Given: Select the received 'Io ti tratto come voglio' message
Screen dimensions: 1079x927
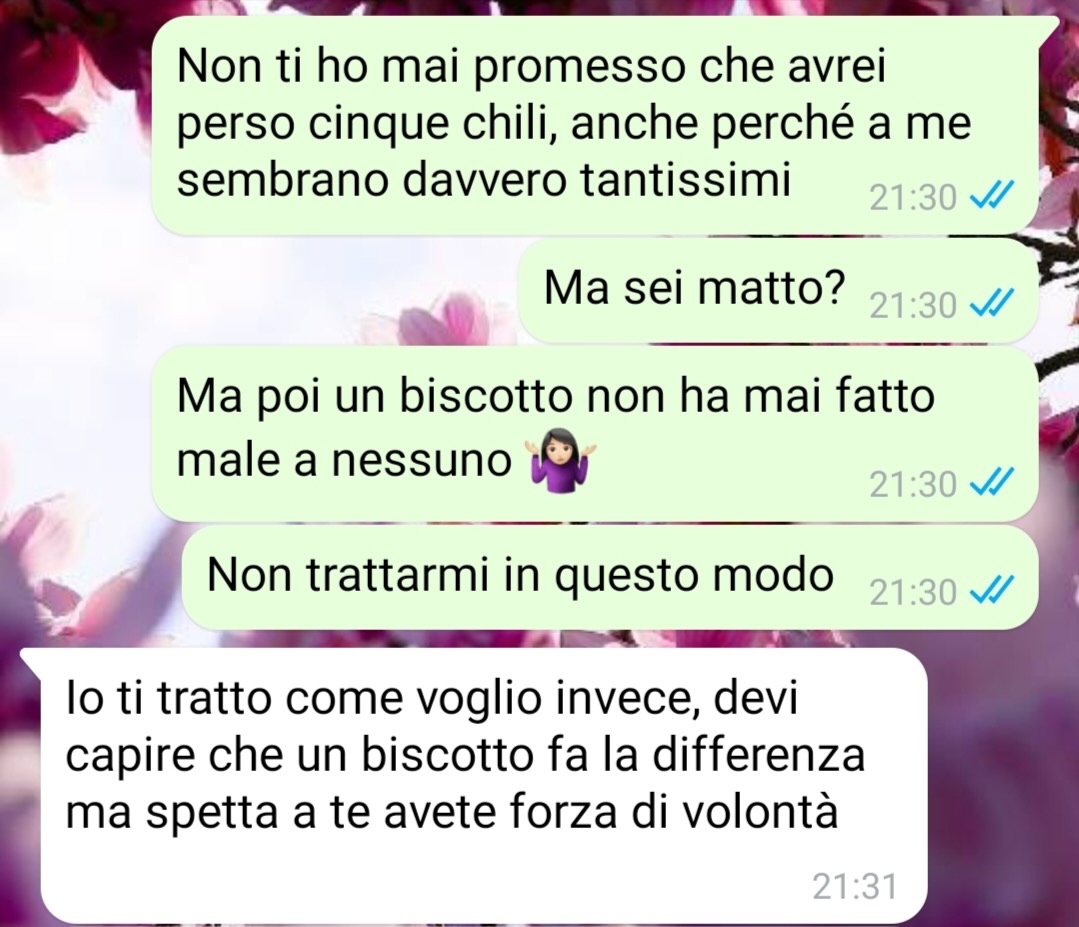Looking at the screenshot, I should pos(475,785).
